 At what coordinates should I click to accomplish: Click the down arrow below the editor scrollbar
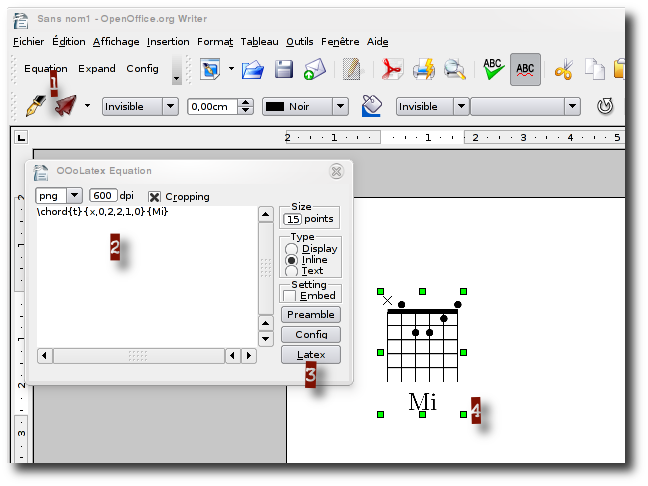click(265, 339)
